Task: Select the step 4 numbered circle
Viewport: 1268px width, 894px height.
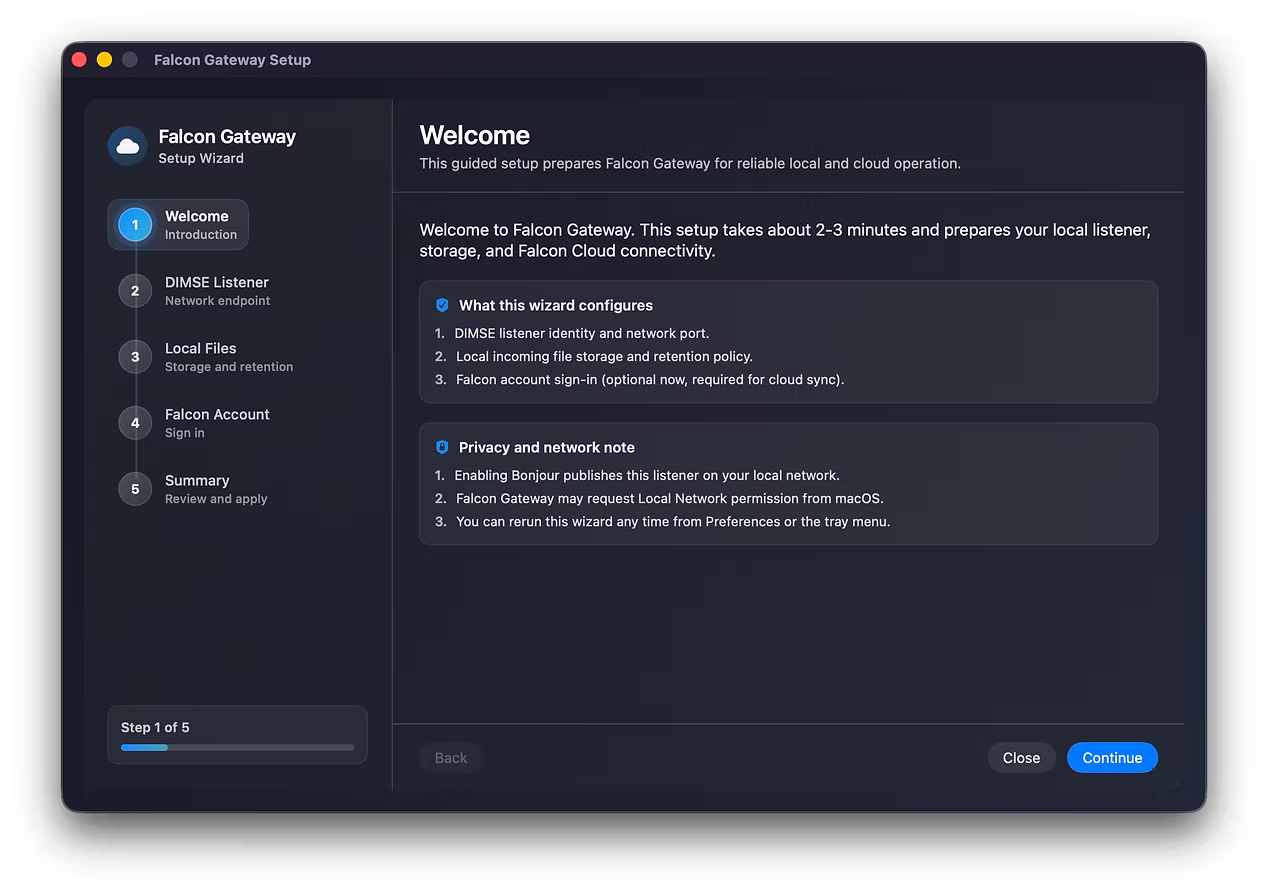Action: 135,422
